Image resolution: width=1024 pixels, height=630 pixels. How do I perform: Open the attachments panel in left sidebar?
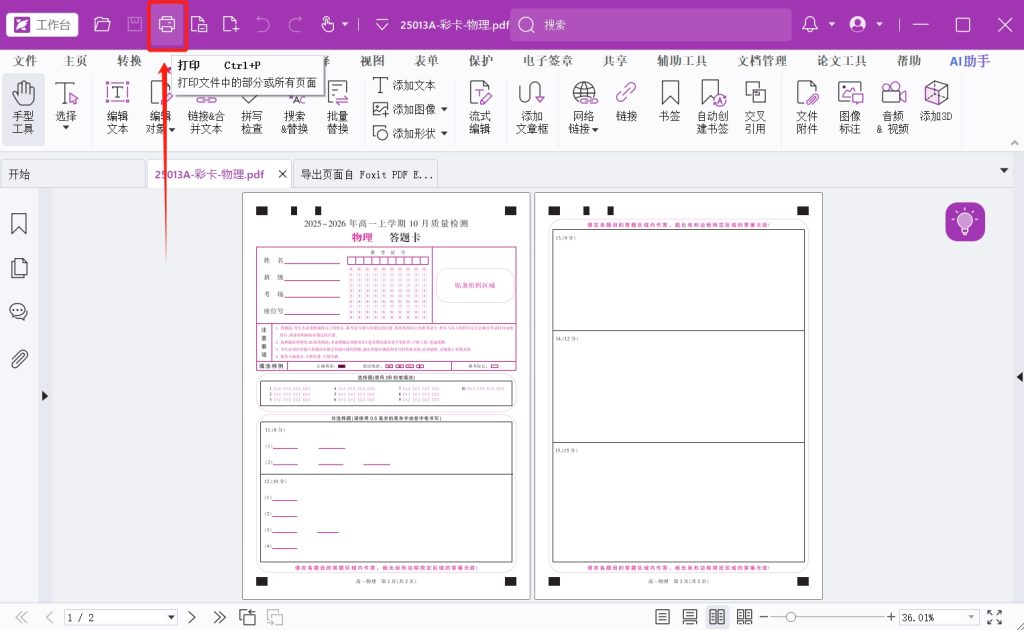[x=18, y=359]
